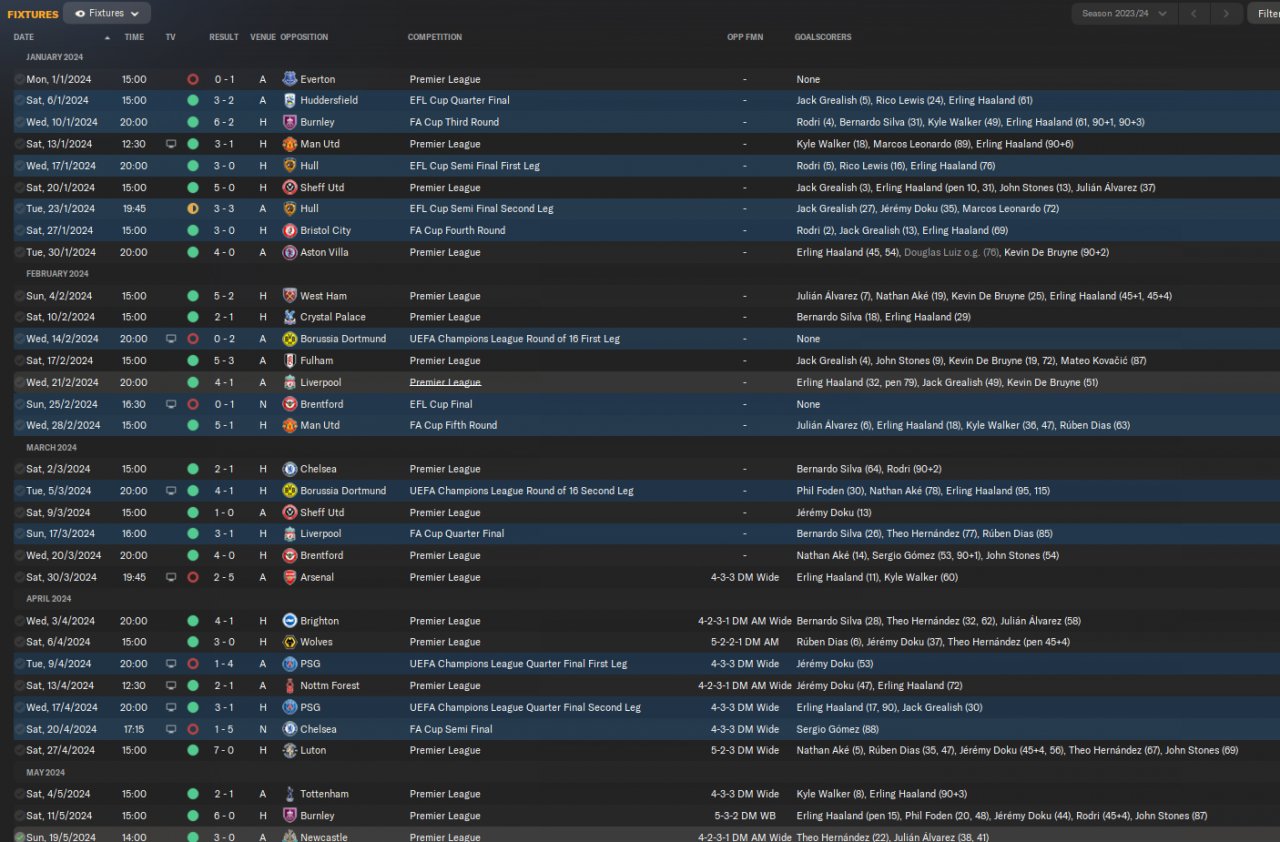Open the Tottenham team name link
1280x842 pixels.
tap(325, 794)
